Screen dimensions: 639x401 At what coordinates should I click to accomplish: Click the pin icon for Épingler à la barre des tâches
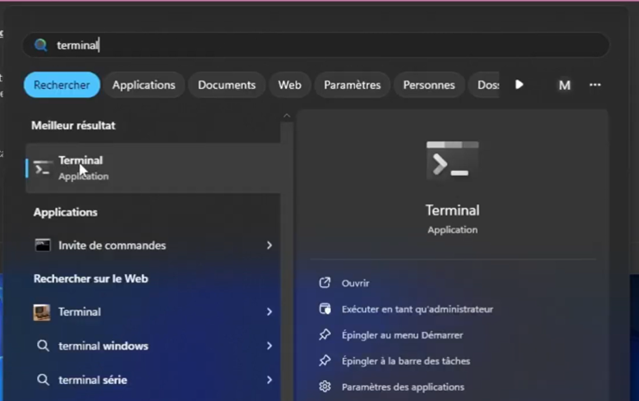[324, 361]
